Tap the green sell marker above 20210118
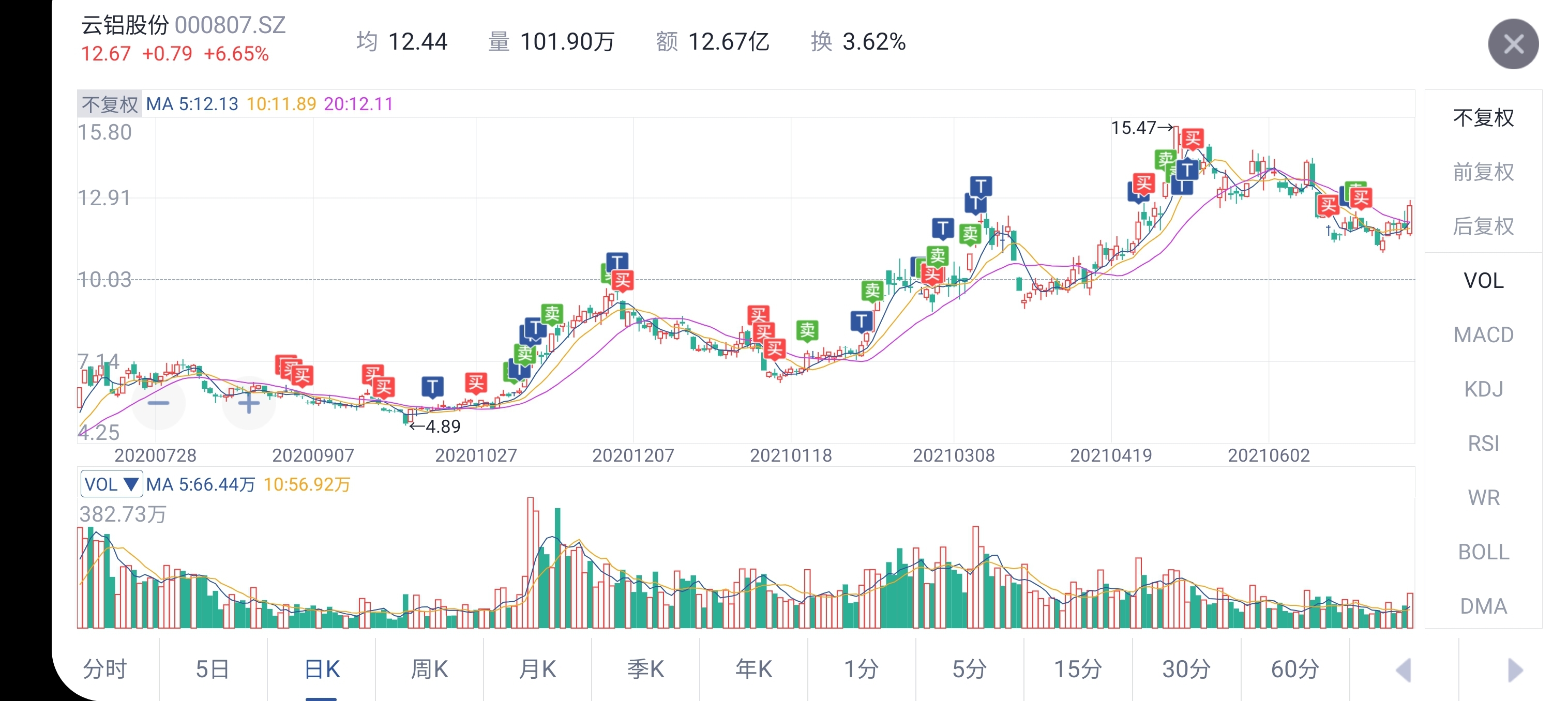 click(x=807, y=330)
